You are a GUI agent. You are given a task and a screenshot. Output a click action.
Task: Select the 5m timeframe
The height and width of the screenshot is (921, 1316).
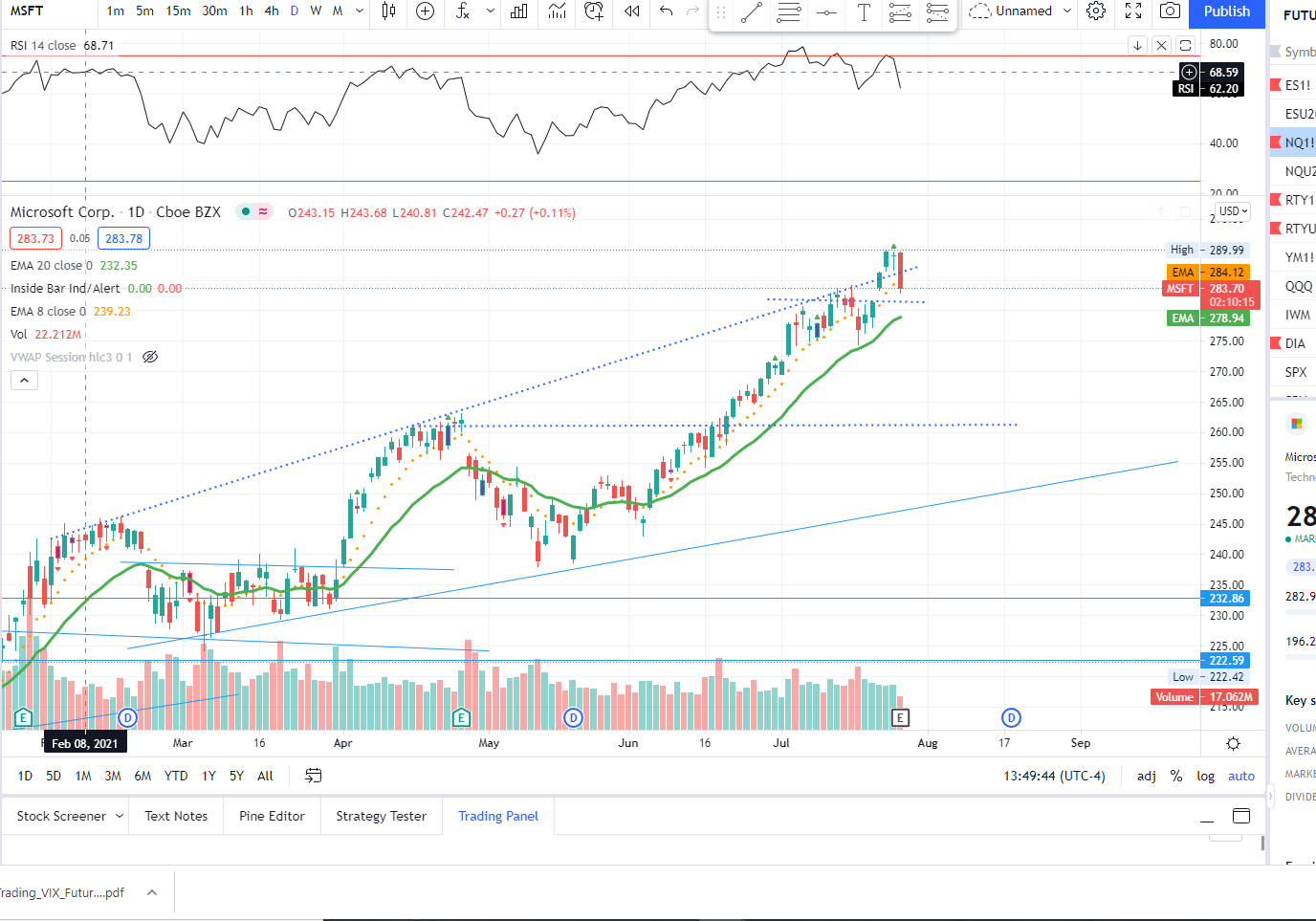coord(144,11)
